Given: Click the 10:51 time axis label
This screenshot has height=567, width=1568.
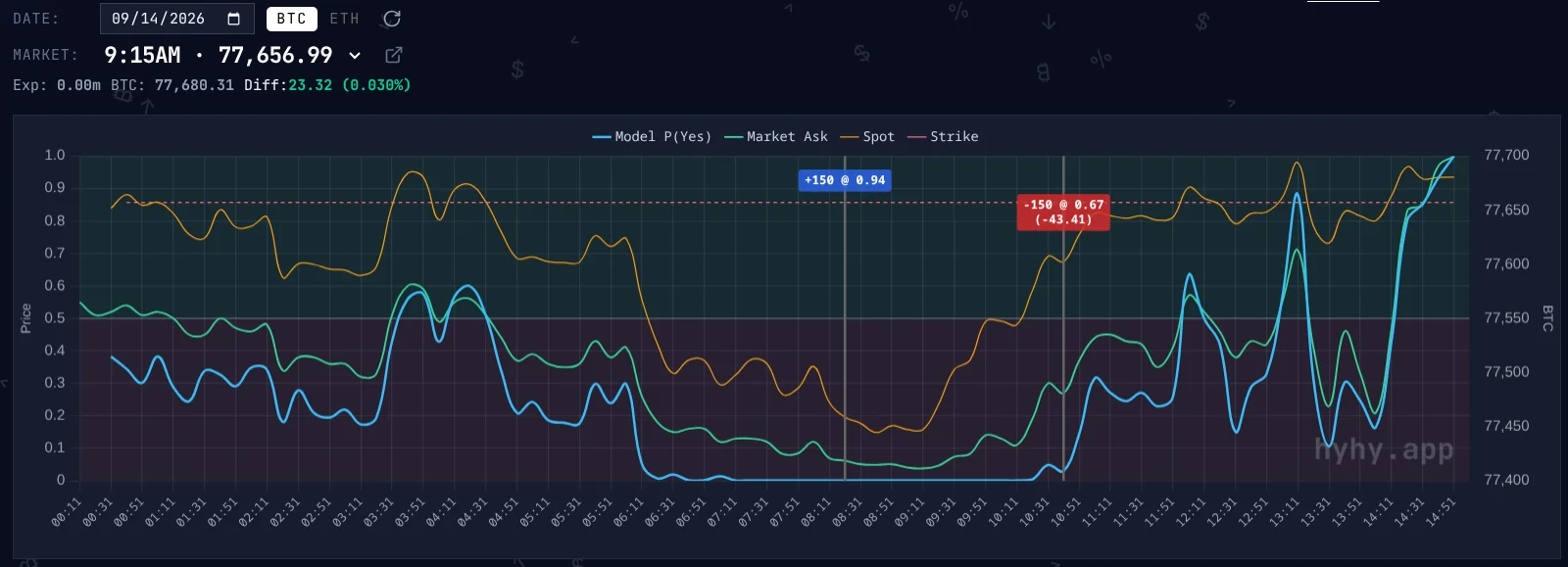Looking at the screenshot, I should click(1065, 512).
